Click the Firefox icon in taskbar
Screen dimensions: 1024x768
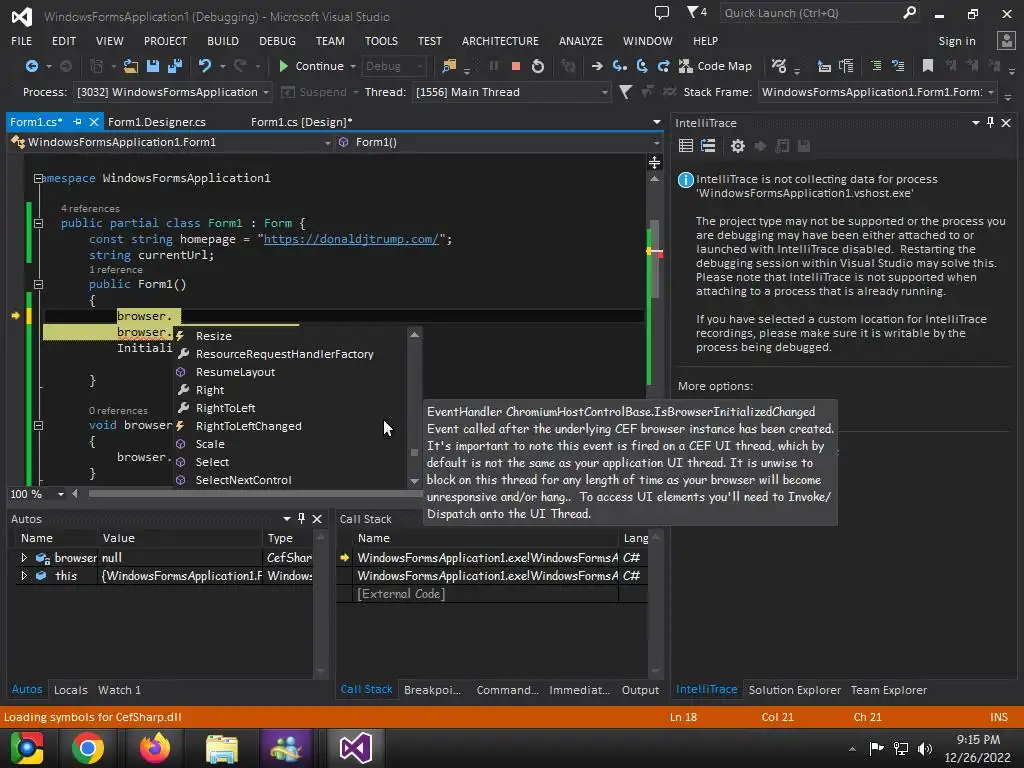point(155,748)
